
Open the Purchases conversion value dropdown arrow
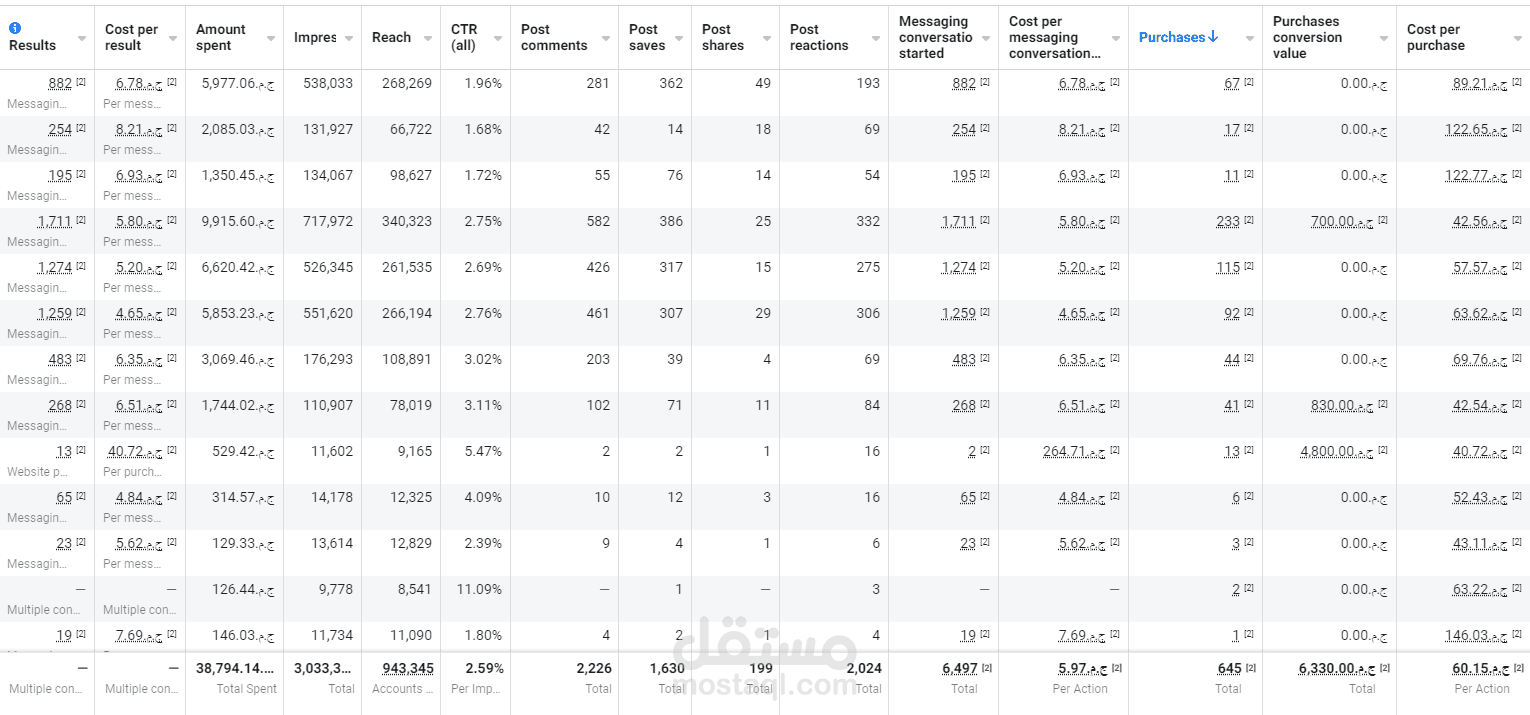pos(1384,38)
